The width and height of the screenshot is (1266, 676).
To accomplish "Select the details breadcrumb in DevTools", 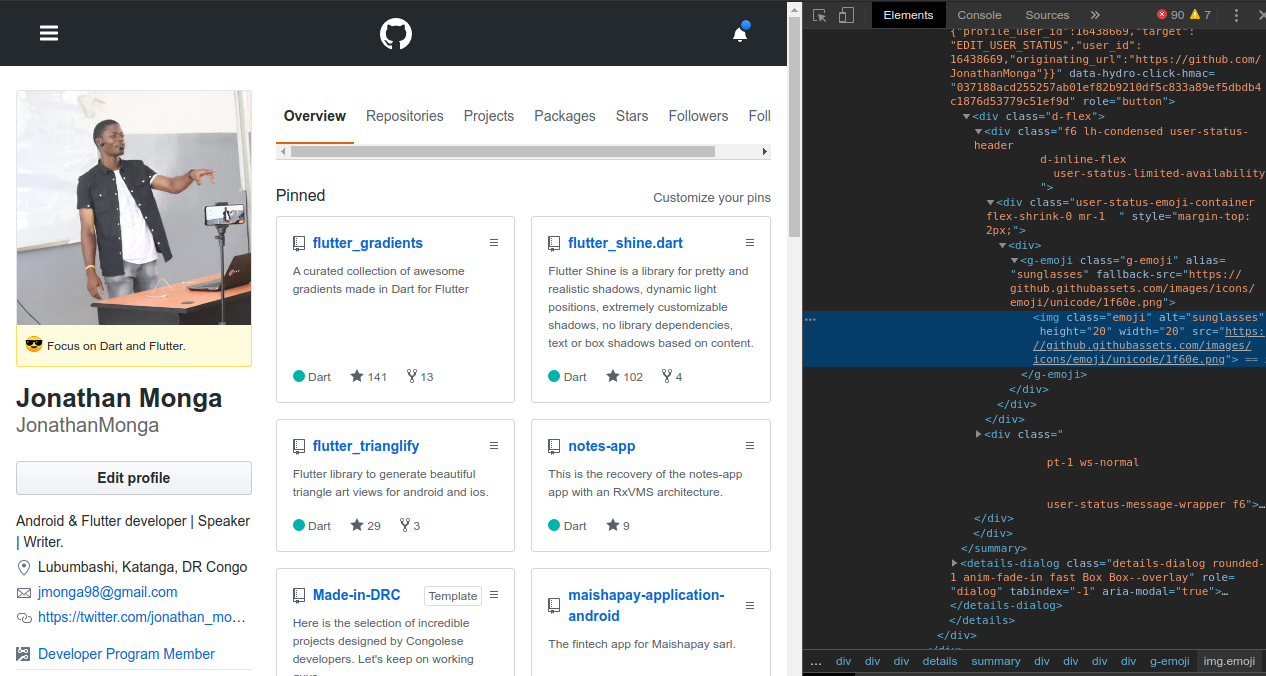I will click(940, 661).
